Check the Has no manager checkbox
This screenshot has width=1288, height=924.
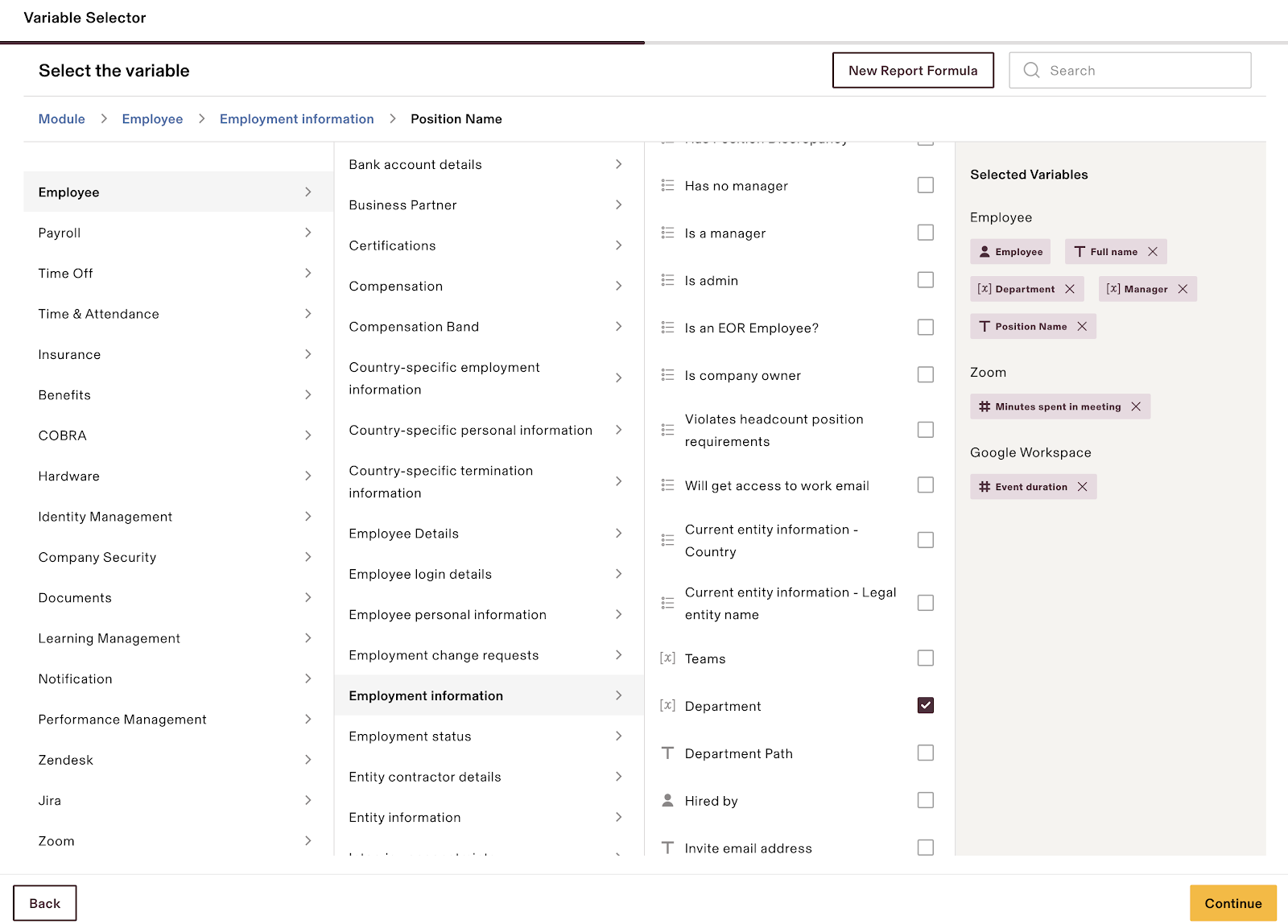[x=926, y=185]
